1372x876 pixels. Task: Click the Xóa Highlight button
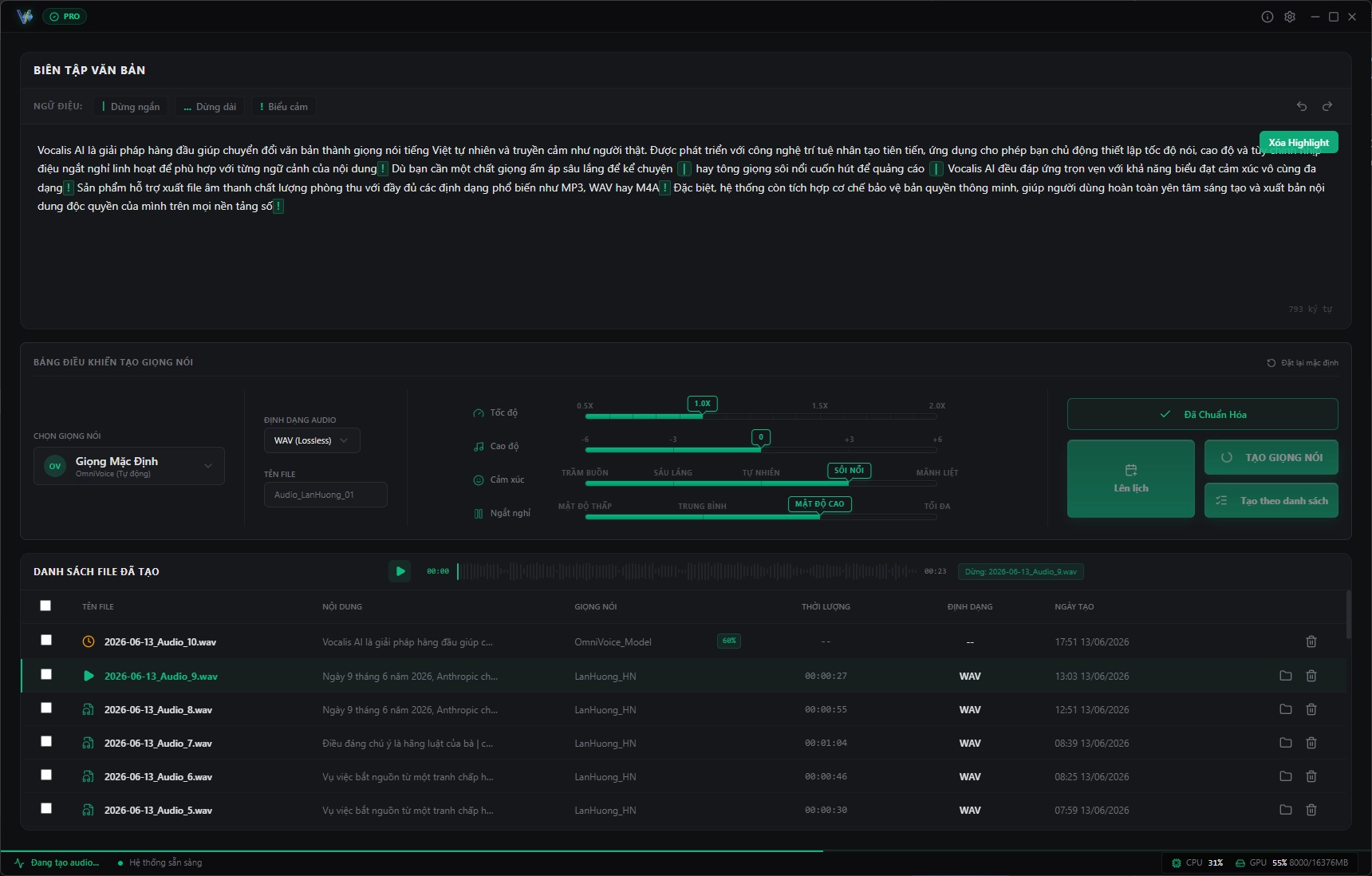click(x=1299, y=142)
